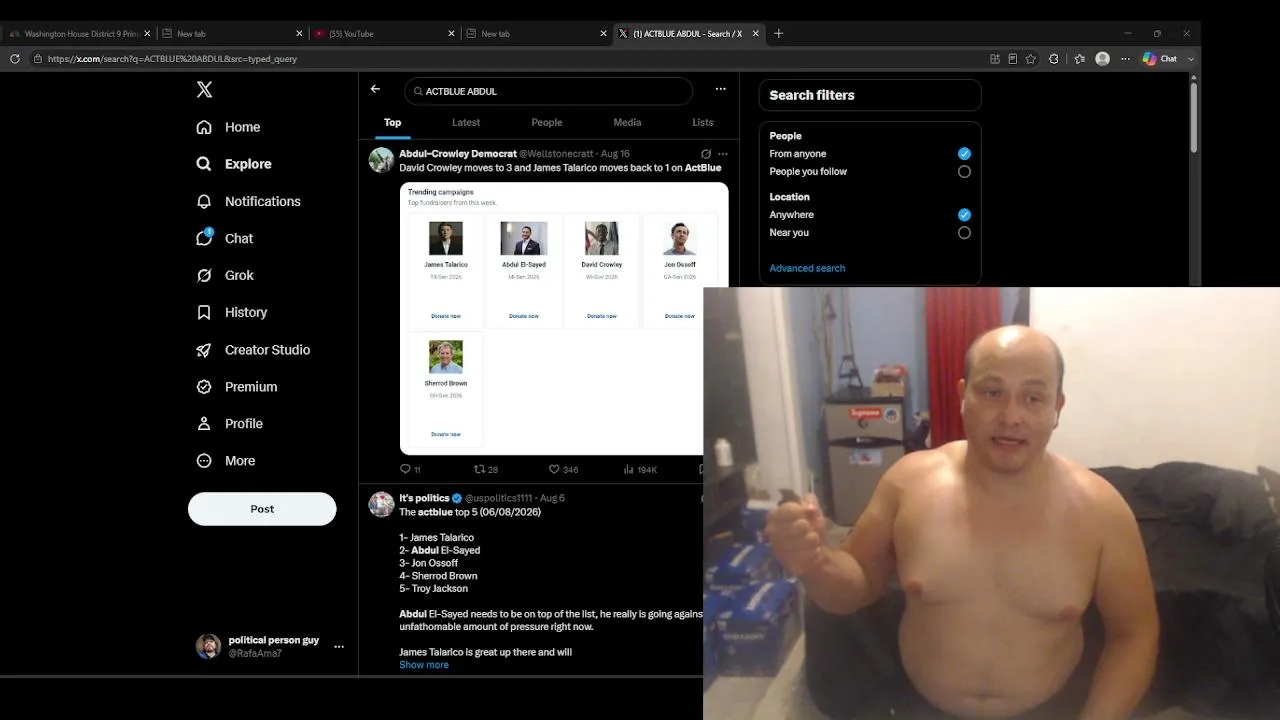
Task: Click the ACTBLUE ABDUL search field
Action: pyautogui.click(x=549, y=91)
